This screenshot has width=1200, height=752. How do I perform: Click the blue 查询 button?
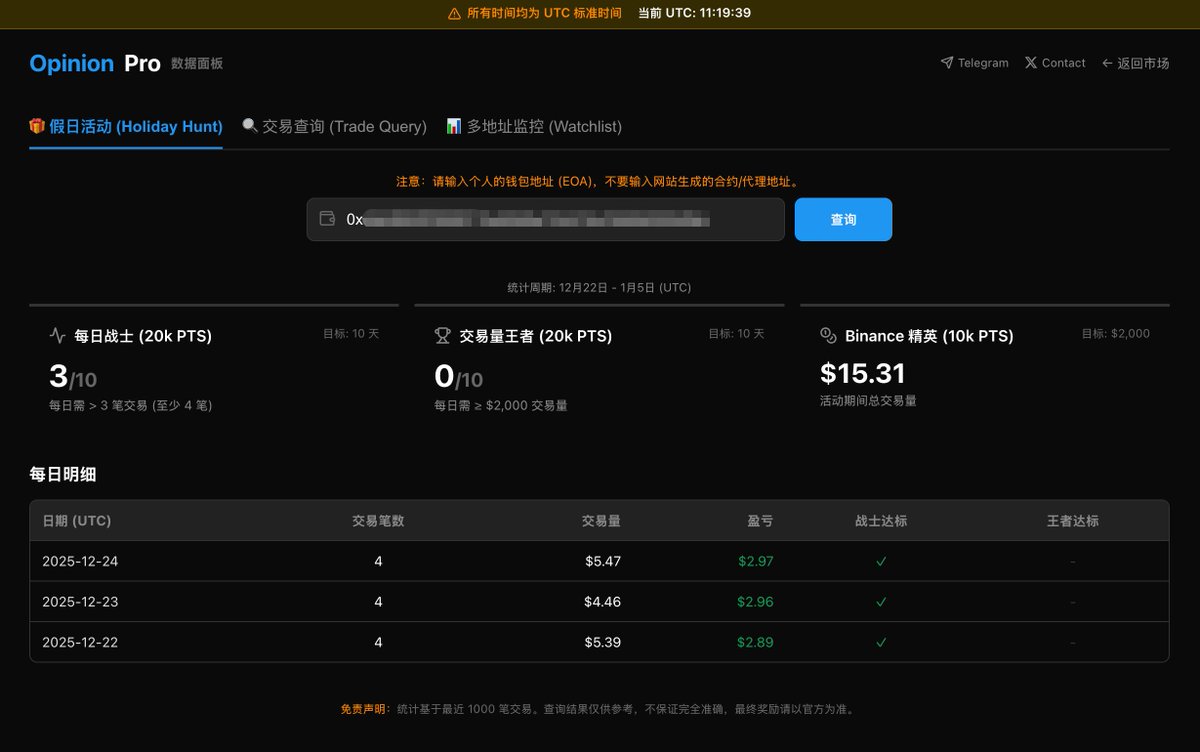point(843,219)
